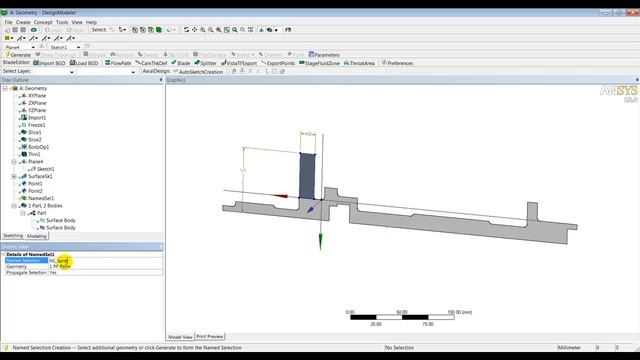Screen dimensions: 640x360
Task: Open the File menu
Action: click(8, 22)
